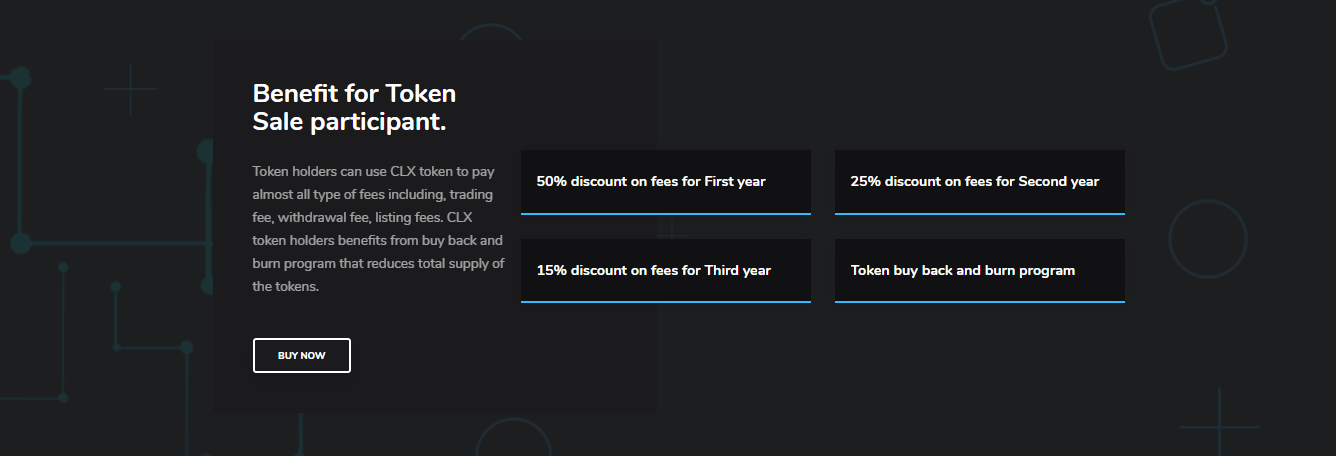Image resolution: width=1336 pixels, height=456 pixels.
Task: Click blue underline beneath Second year discount card
Action: click(x=980, y=214)
